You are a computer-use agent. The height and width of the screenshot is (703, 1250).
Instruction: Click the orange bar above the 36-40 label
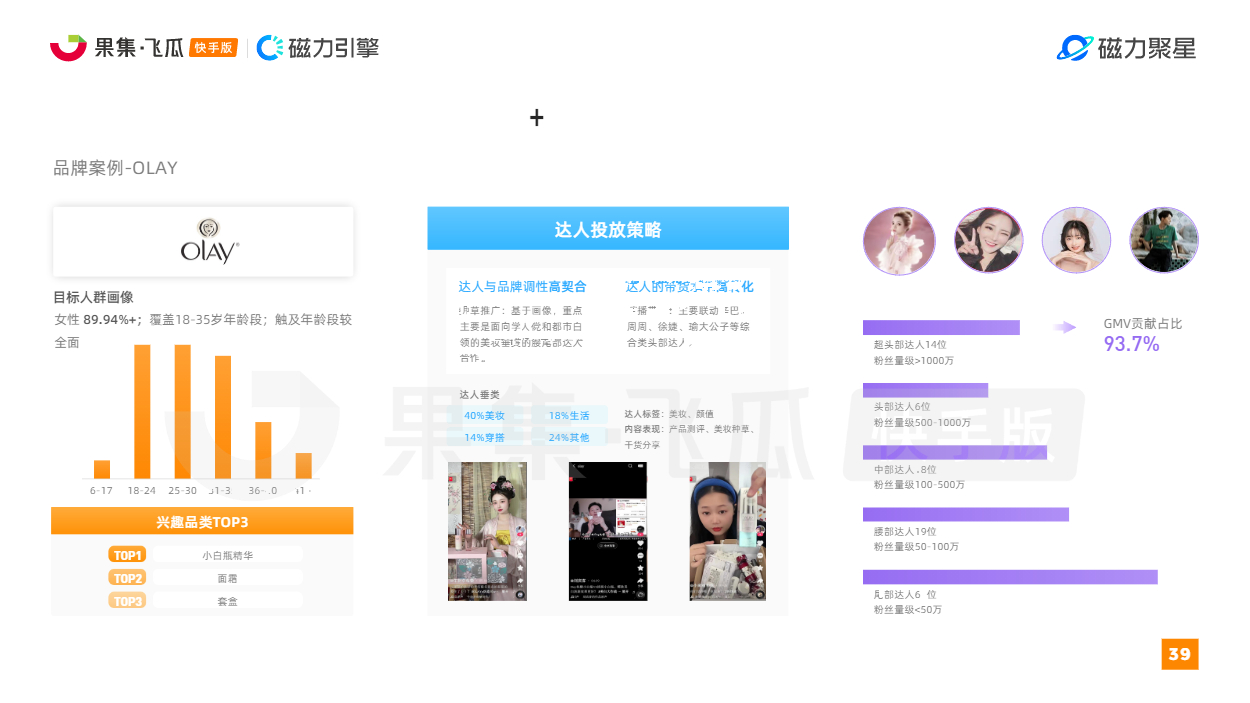coord(263,450)
